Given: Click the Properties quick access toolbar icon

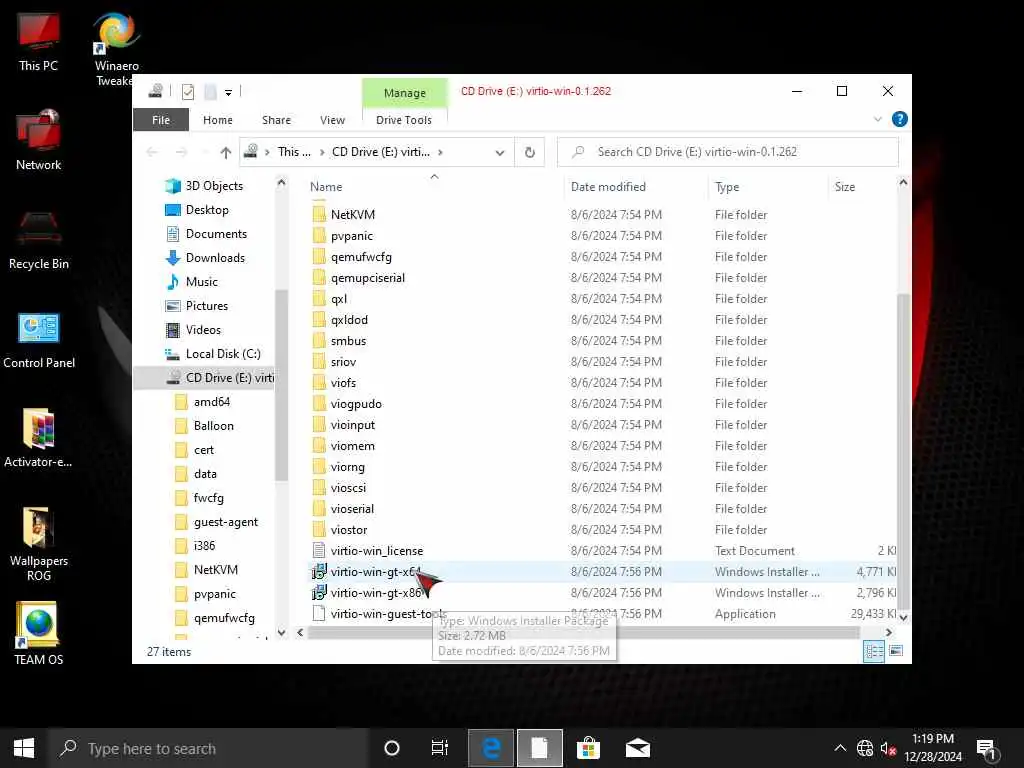Looking at the screenshot, I should coord(187,91).
